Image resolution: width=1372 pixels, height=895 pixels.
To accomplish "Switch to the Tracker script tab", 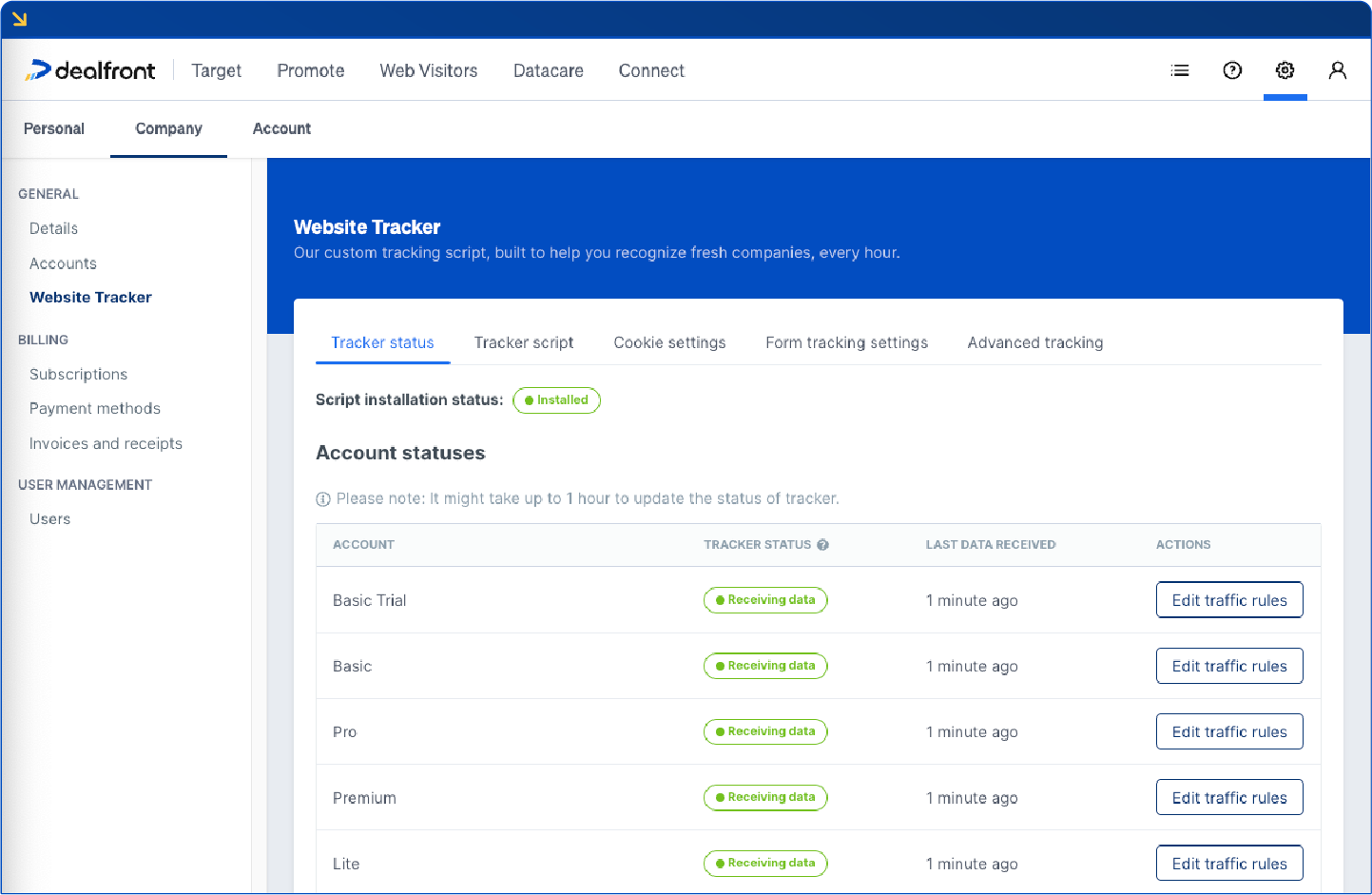I will [524, 342].
